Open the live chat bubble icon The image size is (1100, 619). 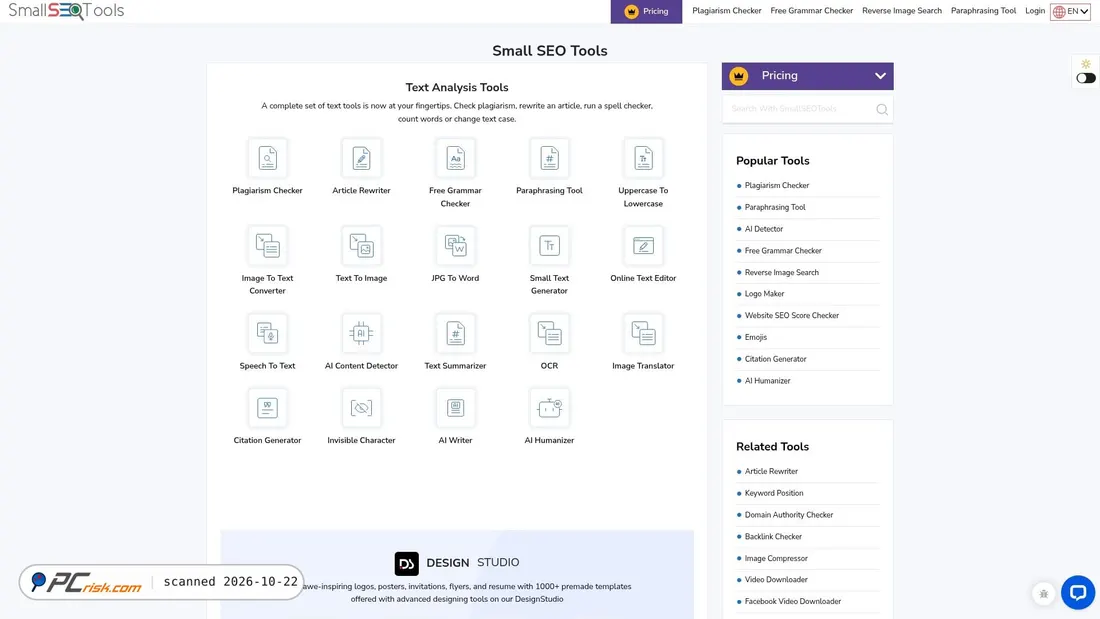tap(1078, 592)
